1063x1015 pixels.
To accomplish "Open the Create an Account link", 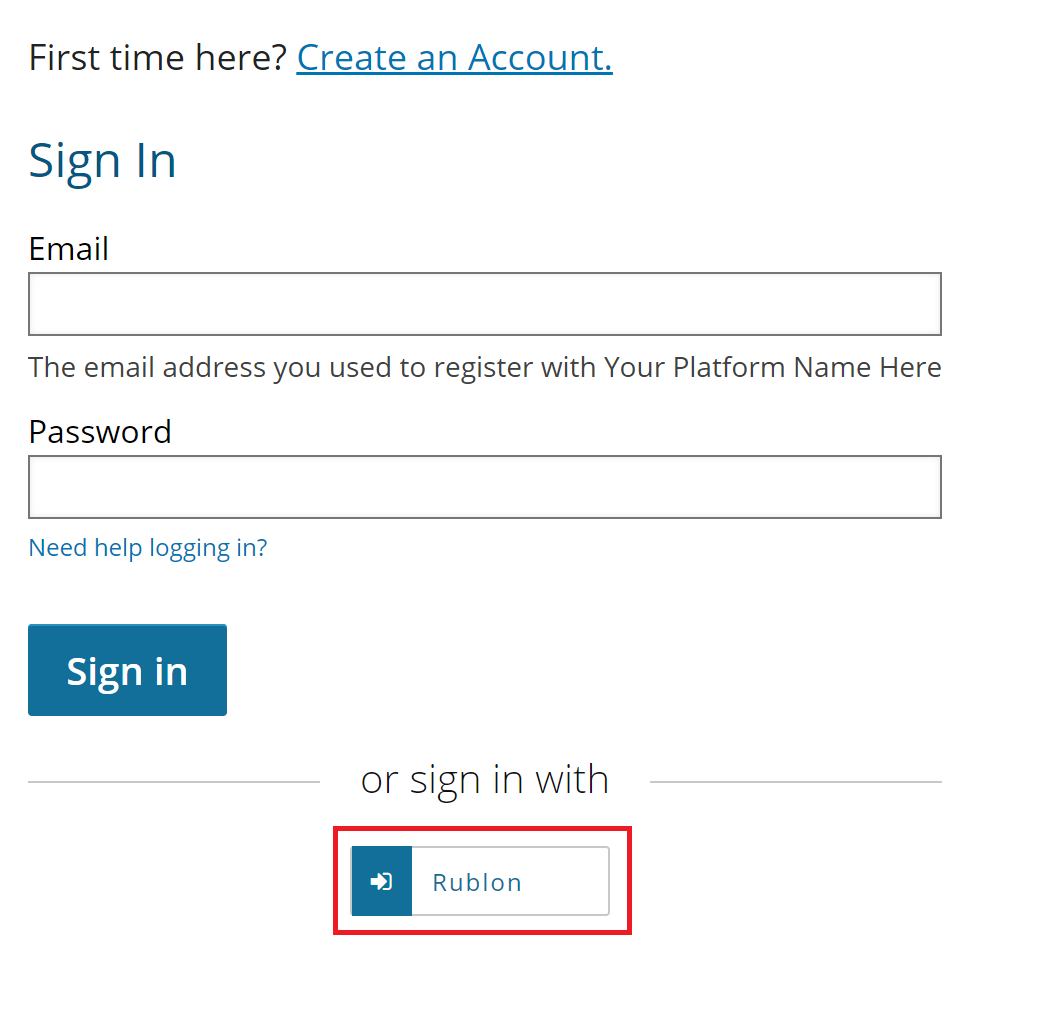I will coord(454,58).
